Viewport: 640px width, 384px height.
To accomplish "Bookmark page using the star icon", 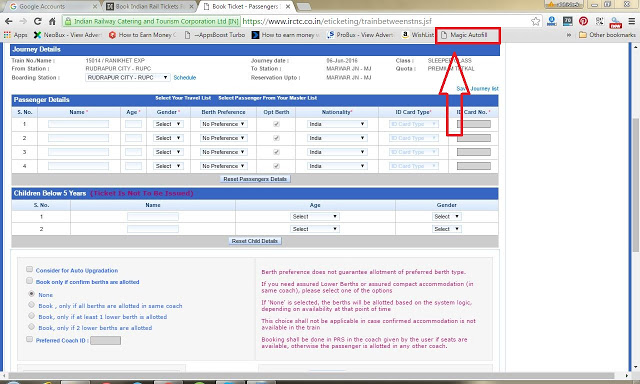I will point(536,21).
